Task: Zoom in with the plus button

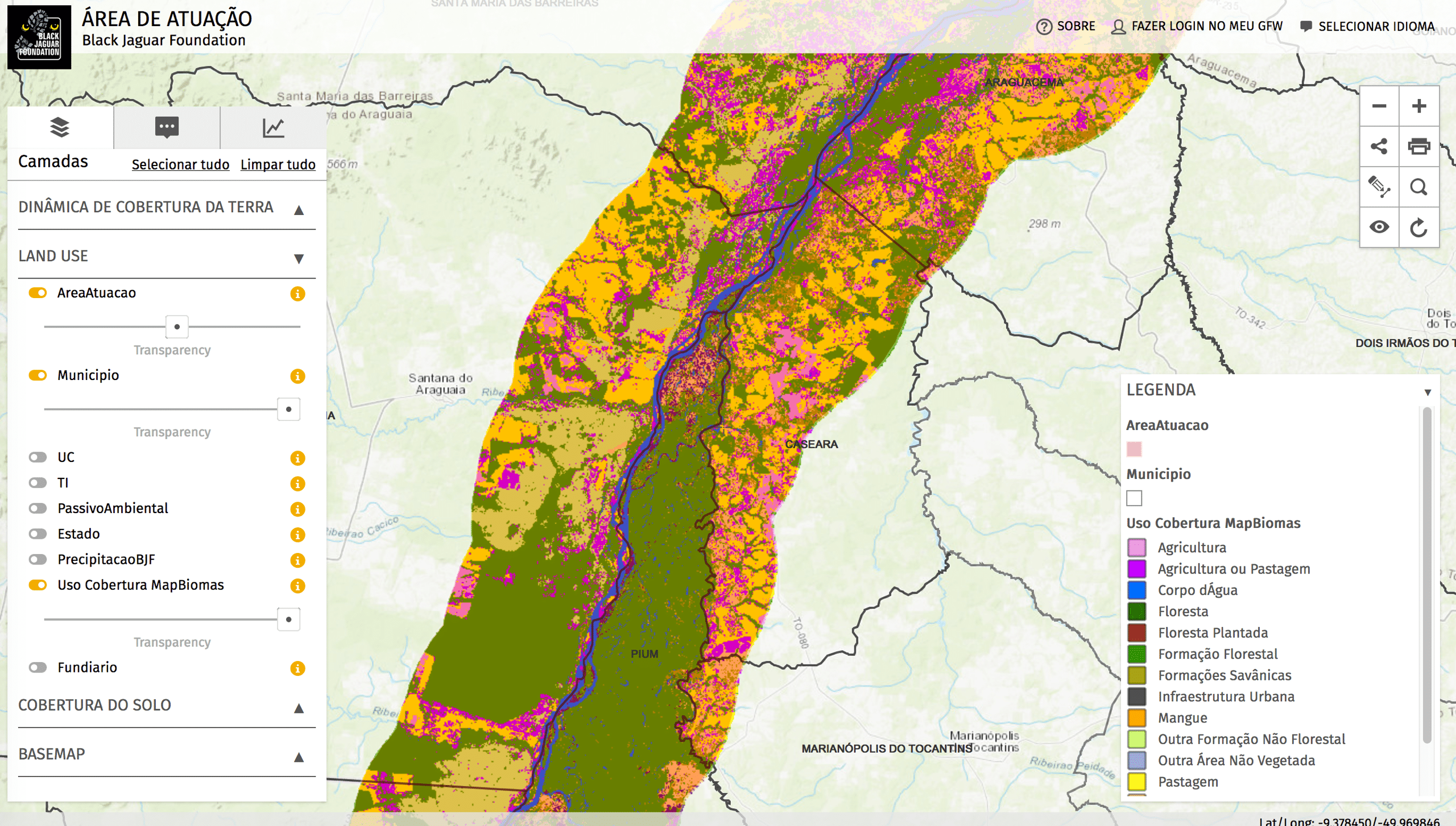Action: coord(1419,106)
